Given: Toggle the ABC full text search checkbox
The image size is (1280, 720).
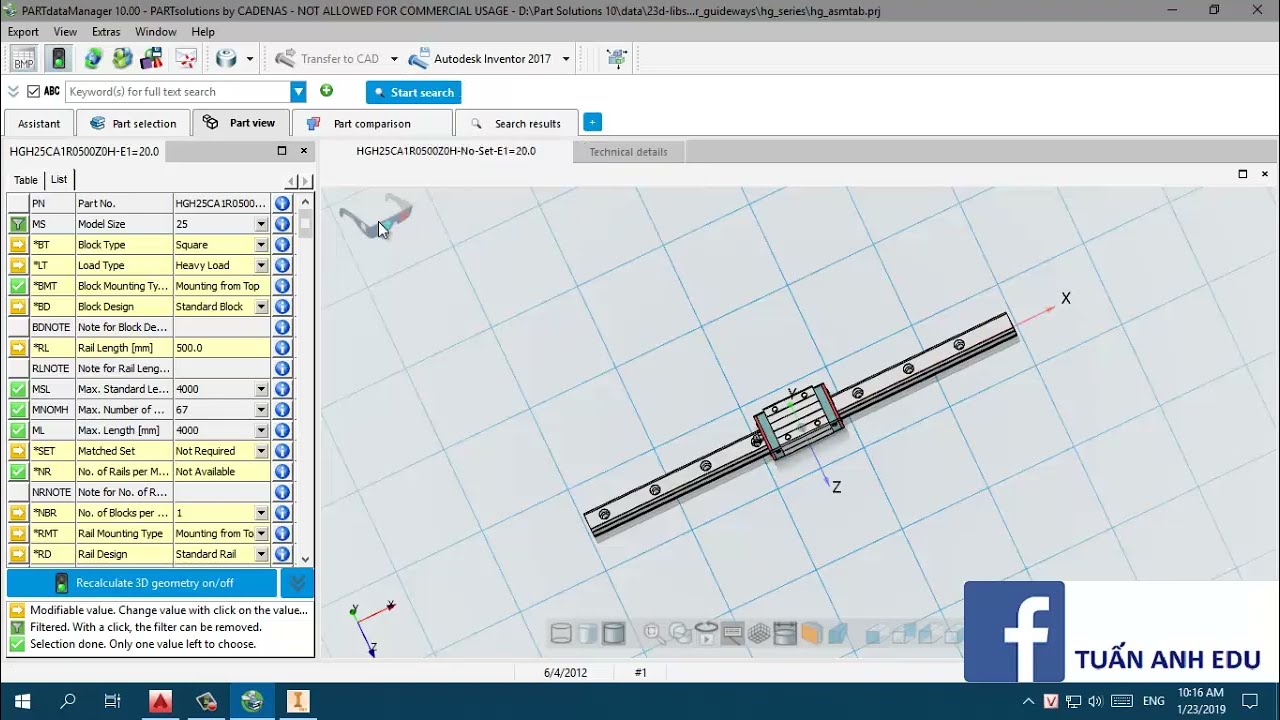Looking at the screenshot, I should click(x=34, y=91).
